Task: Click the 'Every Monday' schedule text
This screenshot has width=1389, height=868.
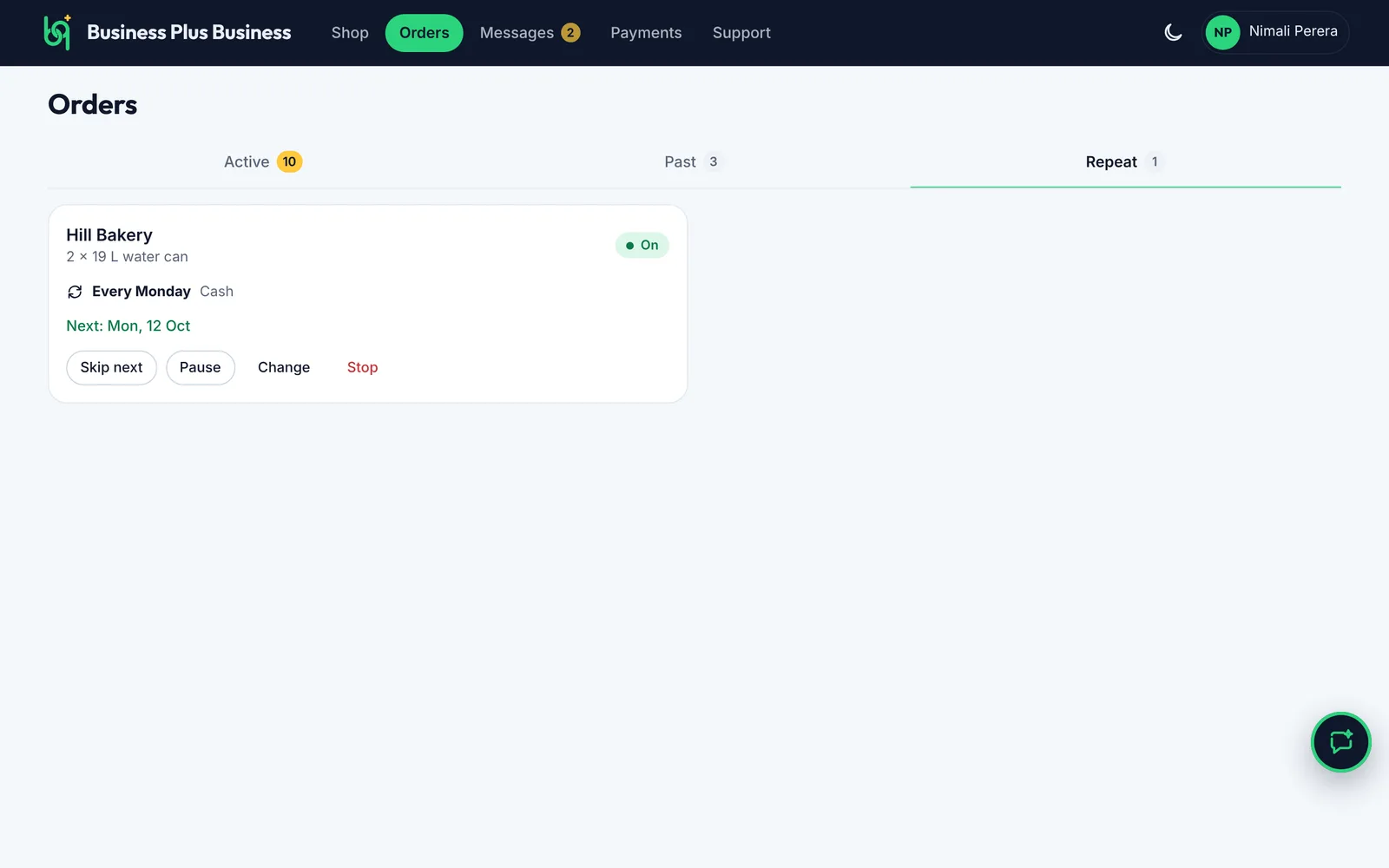Action: point(142,292)
